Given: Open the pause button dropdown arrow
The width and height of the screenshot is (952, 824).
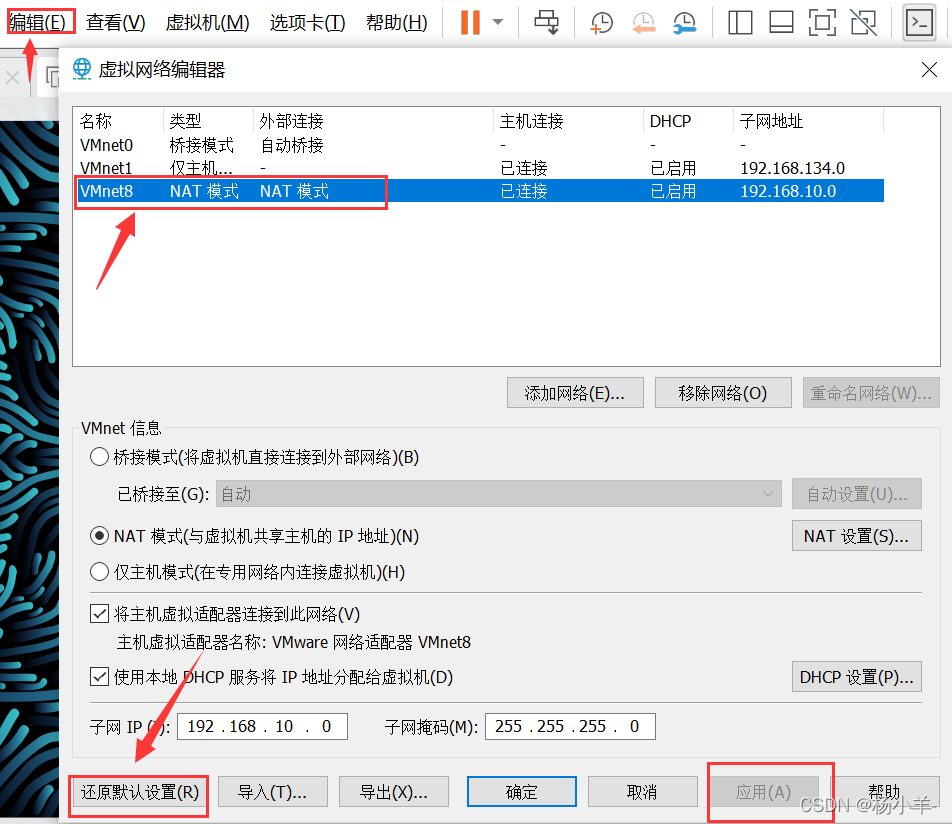Looking at the screenshot, I should click(x=497, y=21).
